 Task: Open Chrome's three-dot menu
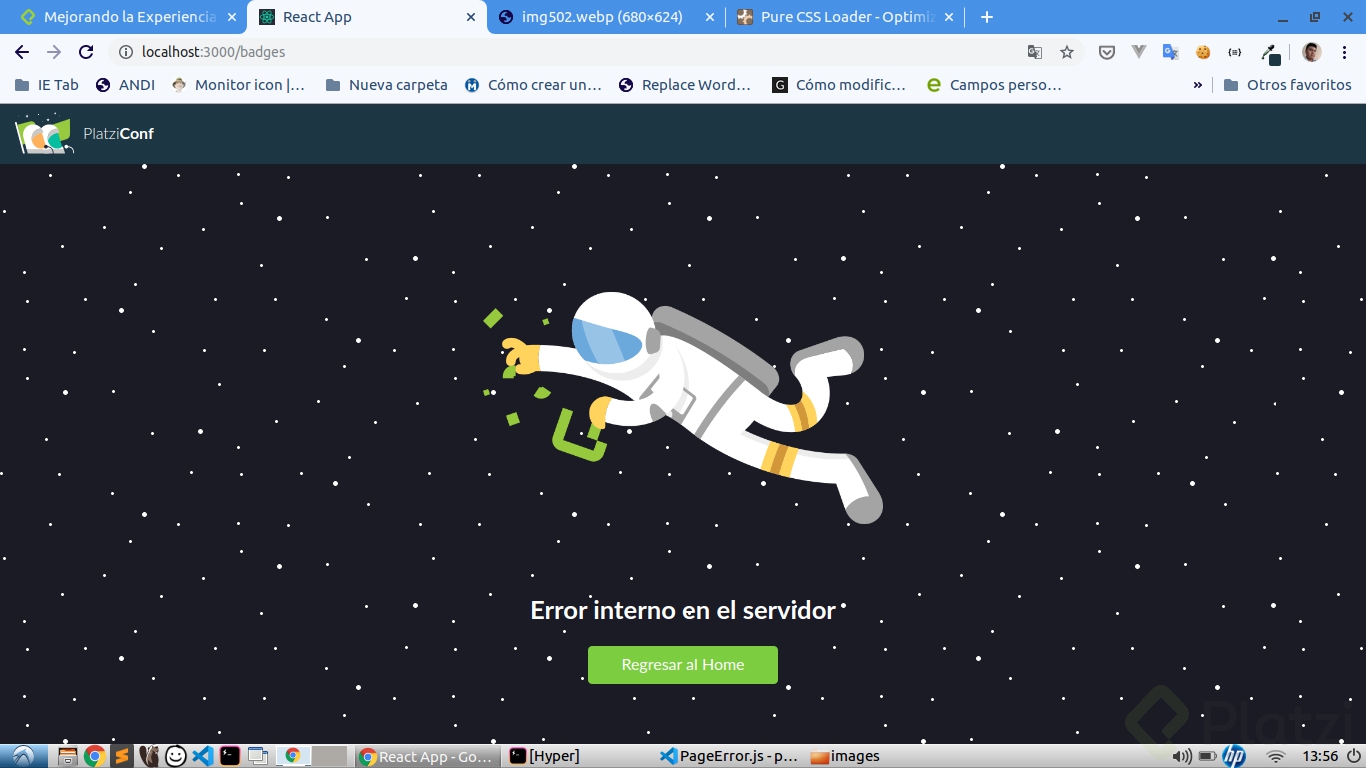tap(1345, 51)
